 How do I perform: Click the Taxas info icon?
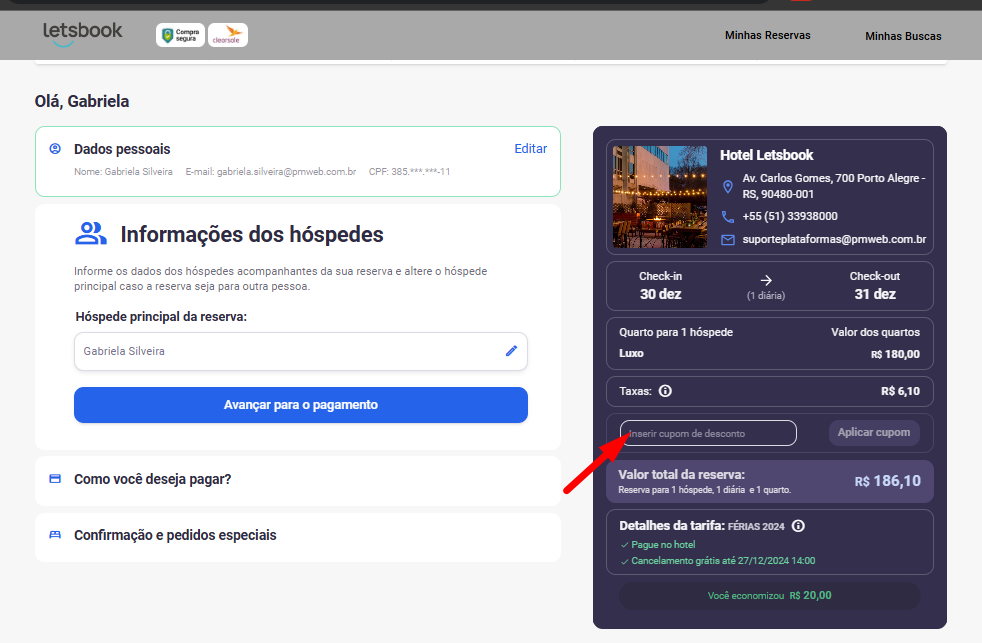(x=665, y=391)
